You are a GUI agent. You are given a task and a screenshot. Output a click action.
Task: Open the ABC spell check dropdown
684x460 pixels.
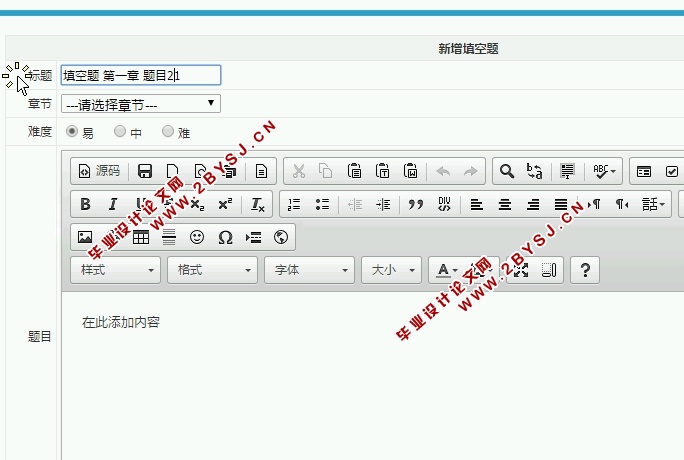click(x=604, y=171)
